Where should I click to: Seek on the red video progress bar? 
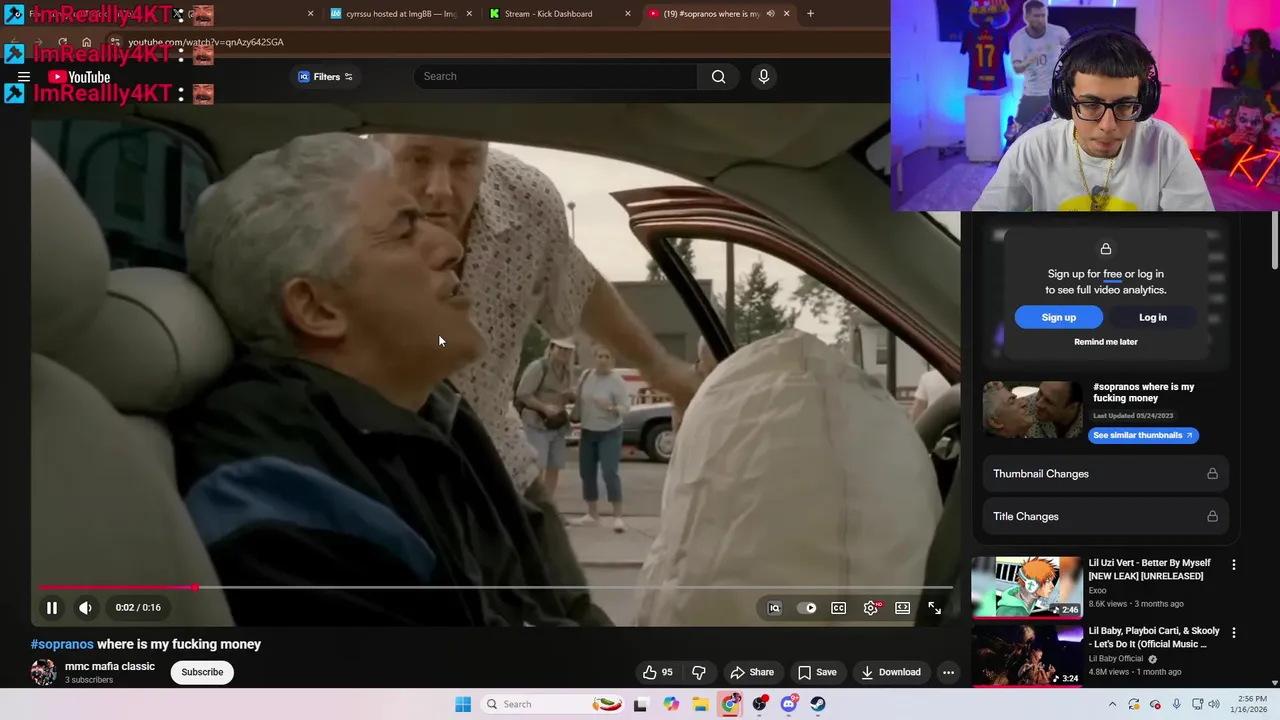[495, 588]
